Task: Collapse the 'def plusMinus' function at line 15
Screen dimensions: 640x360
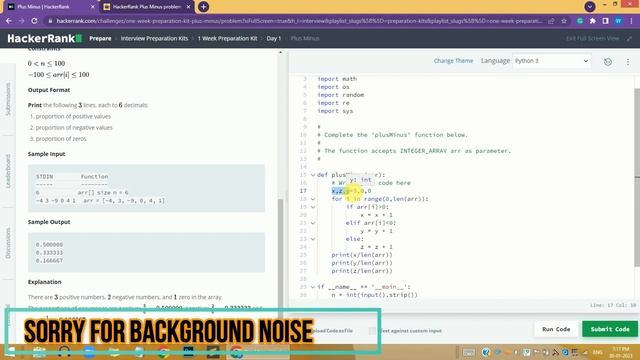Action: (313, 175)
